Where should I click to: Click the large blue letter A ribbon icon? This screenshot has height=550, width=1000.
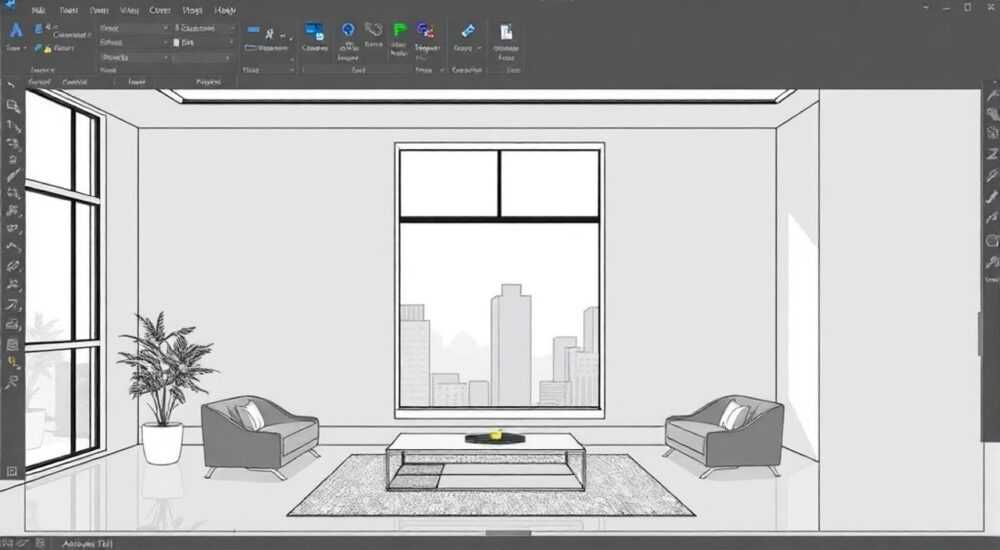16,30
